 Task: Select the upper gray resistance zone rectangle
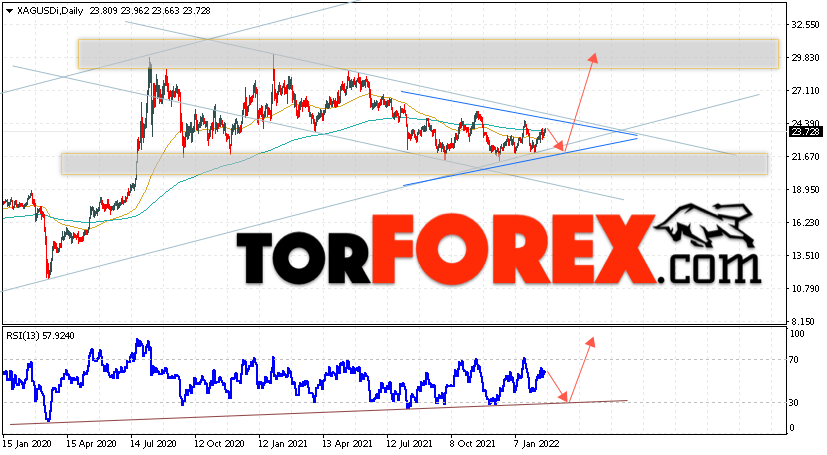(x=428, y=54)
